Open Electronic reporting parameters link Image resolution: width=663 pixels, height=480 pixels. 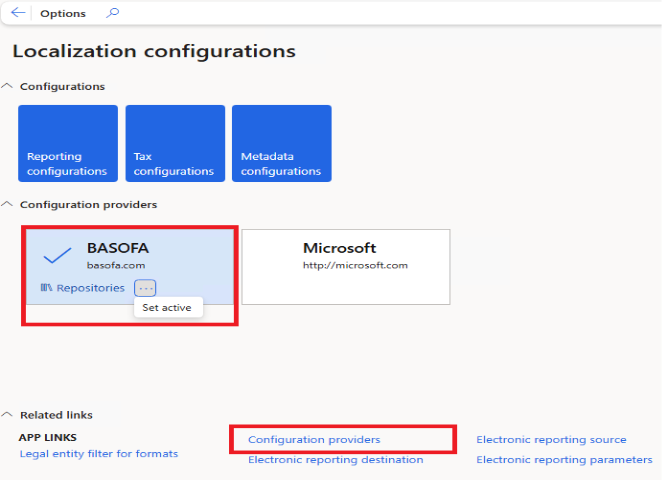tap(564, 460)
